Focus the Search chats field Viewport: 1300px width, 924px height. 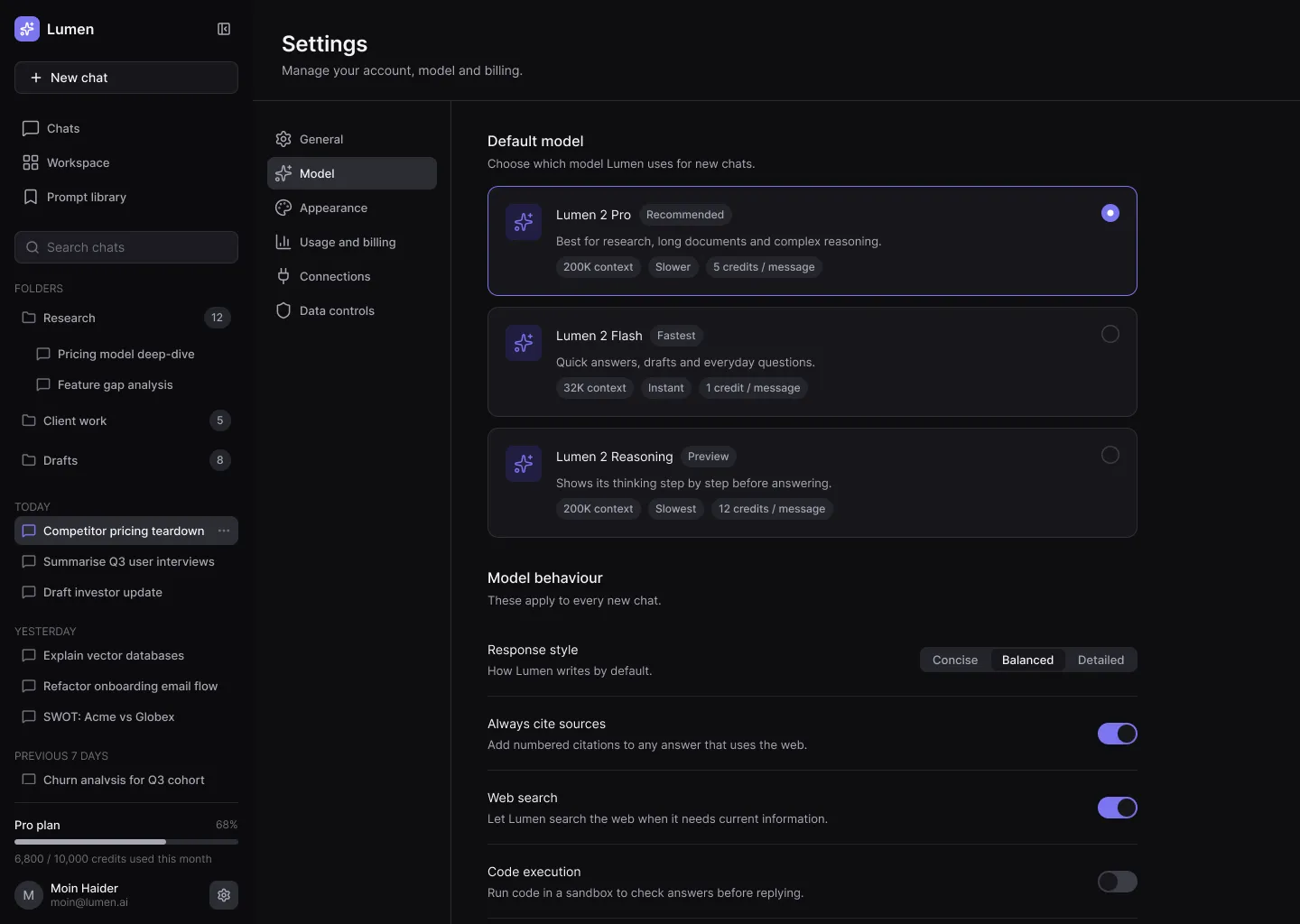[x=126, y=247]
